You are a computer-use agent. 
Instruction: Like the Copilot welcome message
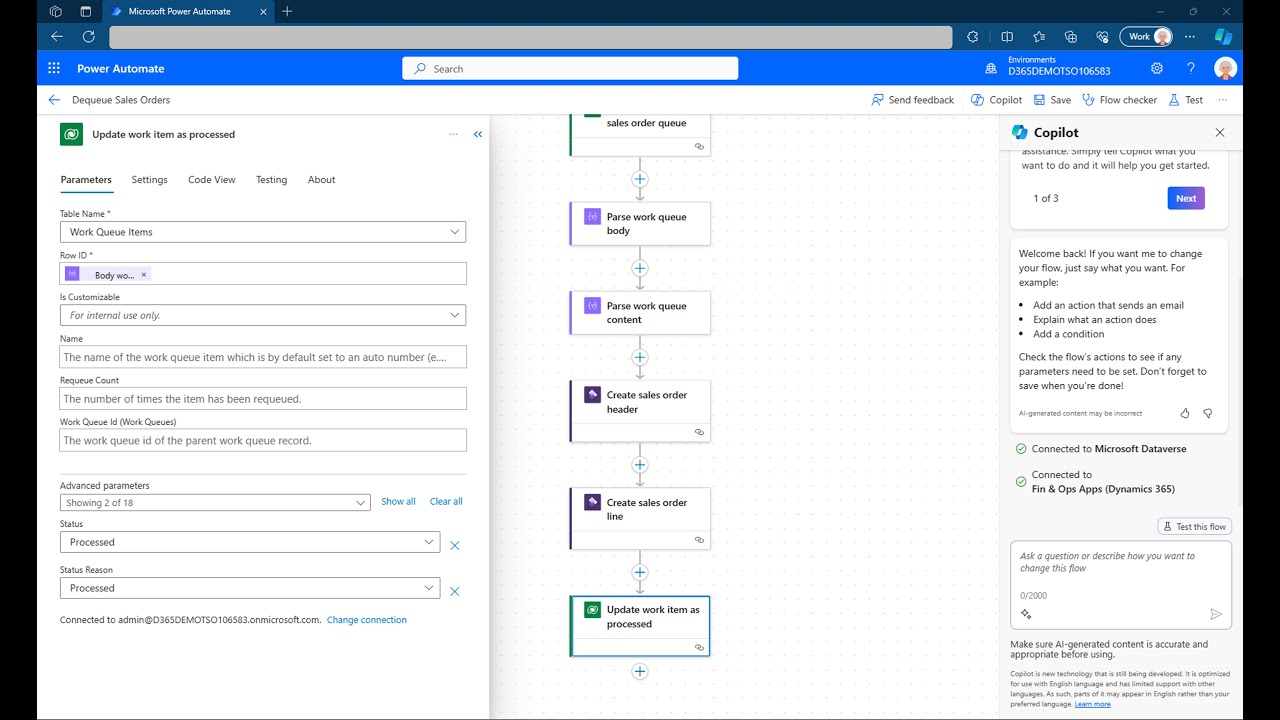pyautogui.click(x=1185, y=413)
